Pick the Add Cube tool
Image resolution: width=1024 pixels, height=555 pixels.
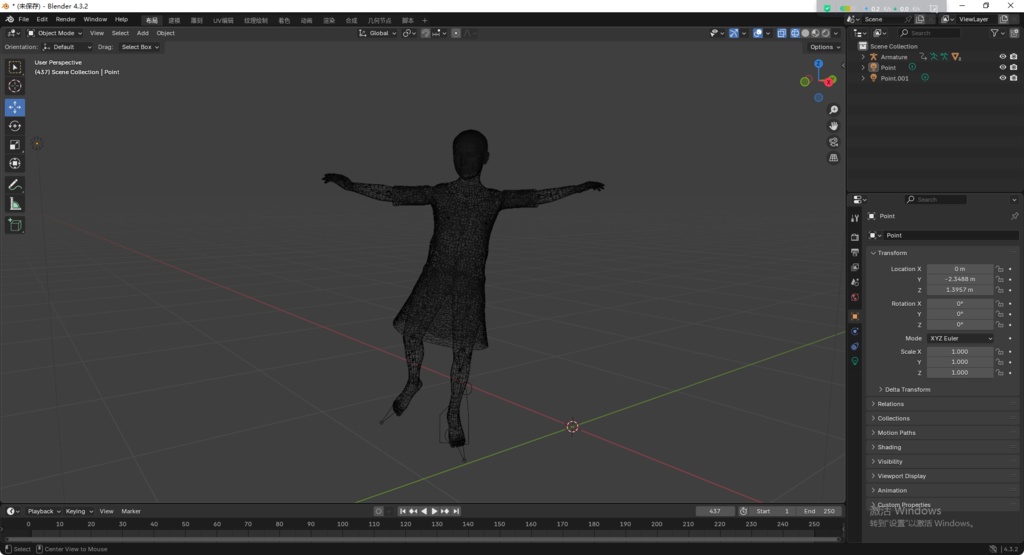coord(15,225)
